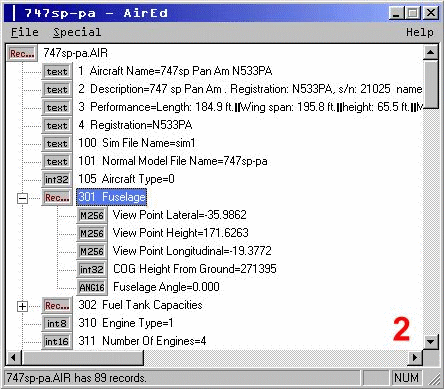Viewport: 444px width, 389px height.
Task: Click the text icon for Description row
Action: (x=57, y=89)
